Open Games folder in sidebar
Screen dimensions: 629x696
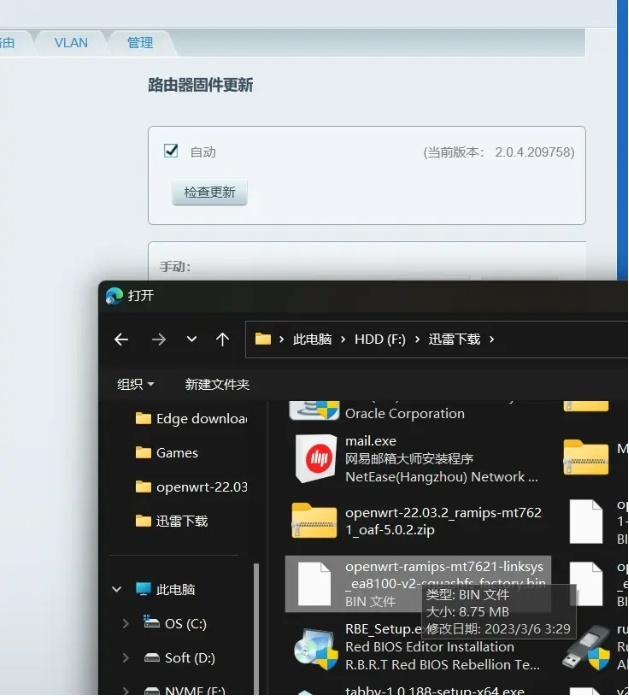(167, 453)
